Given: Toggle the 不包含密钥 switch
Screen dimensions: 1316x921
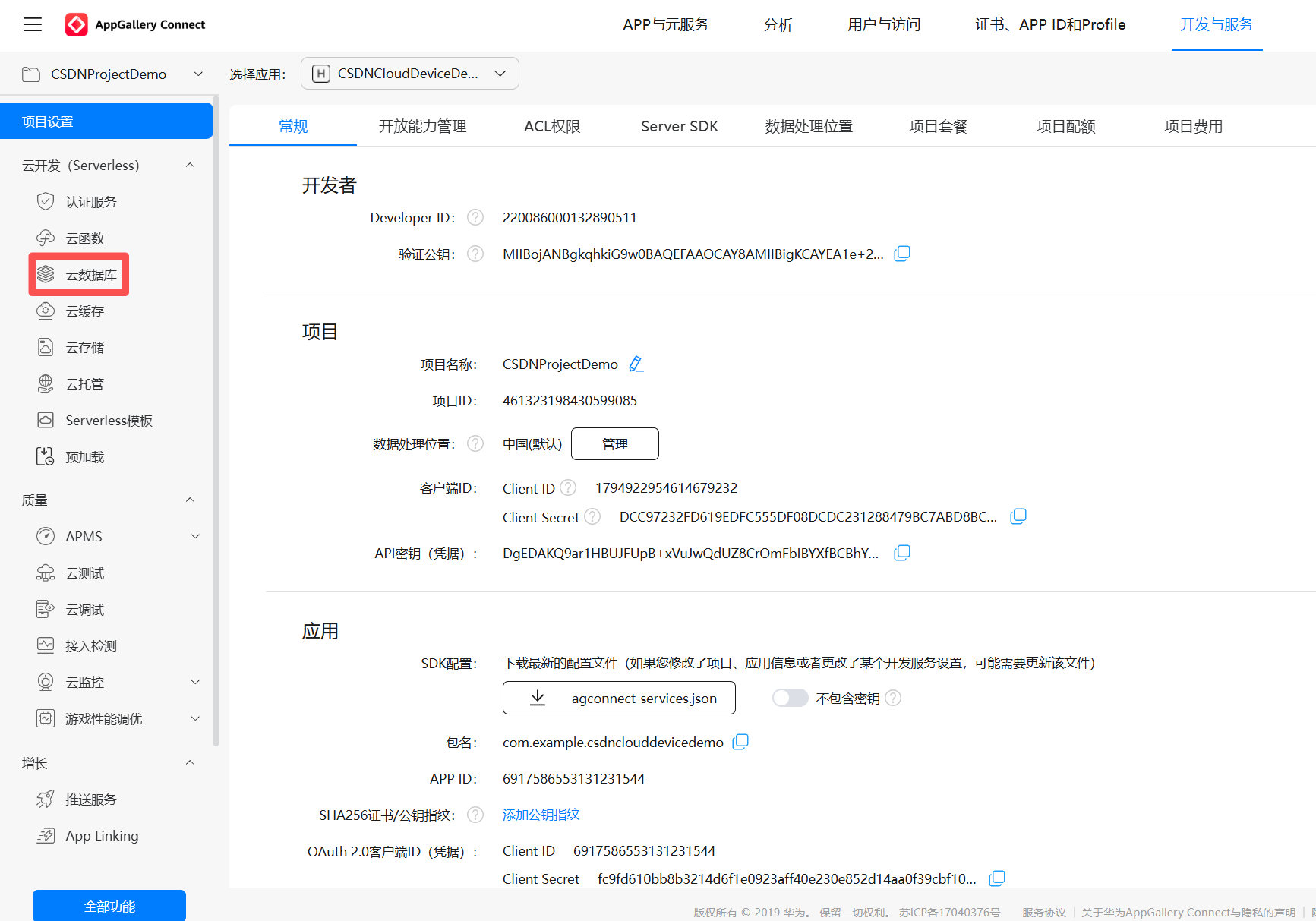Looking at the screenshot, I should (790, 698).
